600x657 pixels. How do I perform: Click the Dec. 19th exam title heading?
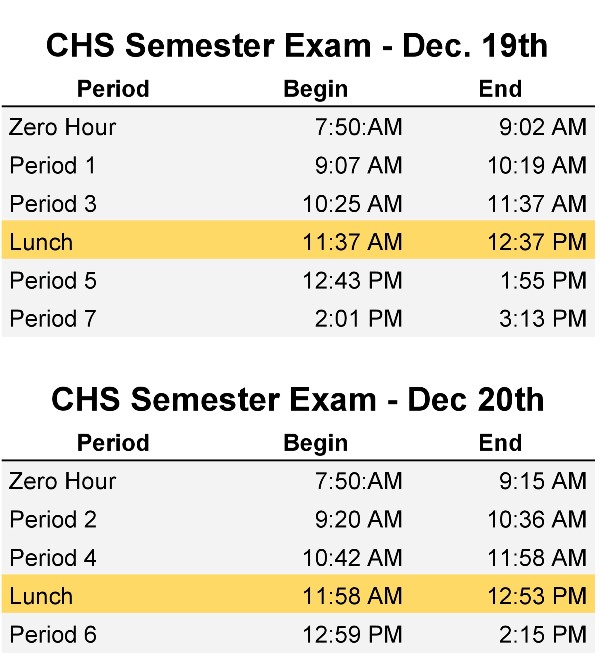pos(297,45)
